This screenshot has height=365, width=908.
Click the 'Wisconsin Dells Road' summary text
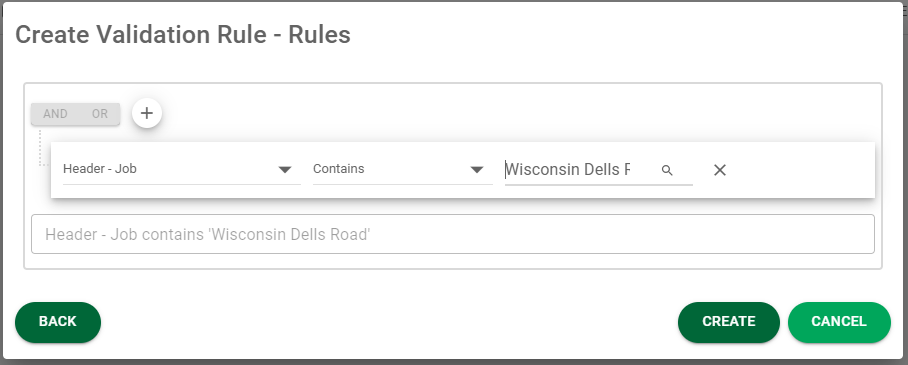pyautogui.click(x=288, y=234)
